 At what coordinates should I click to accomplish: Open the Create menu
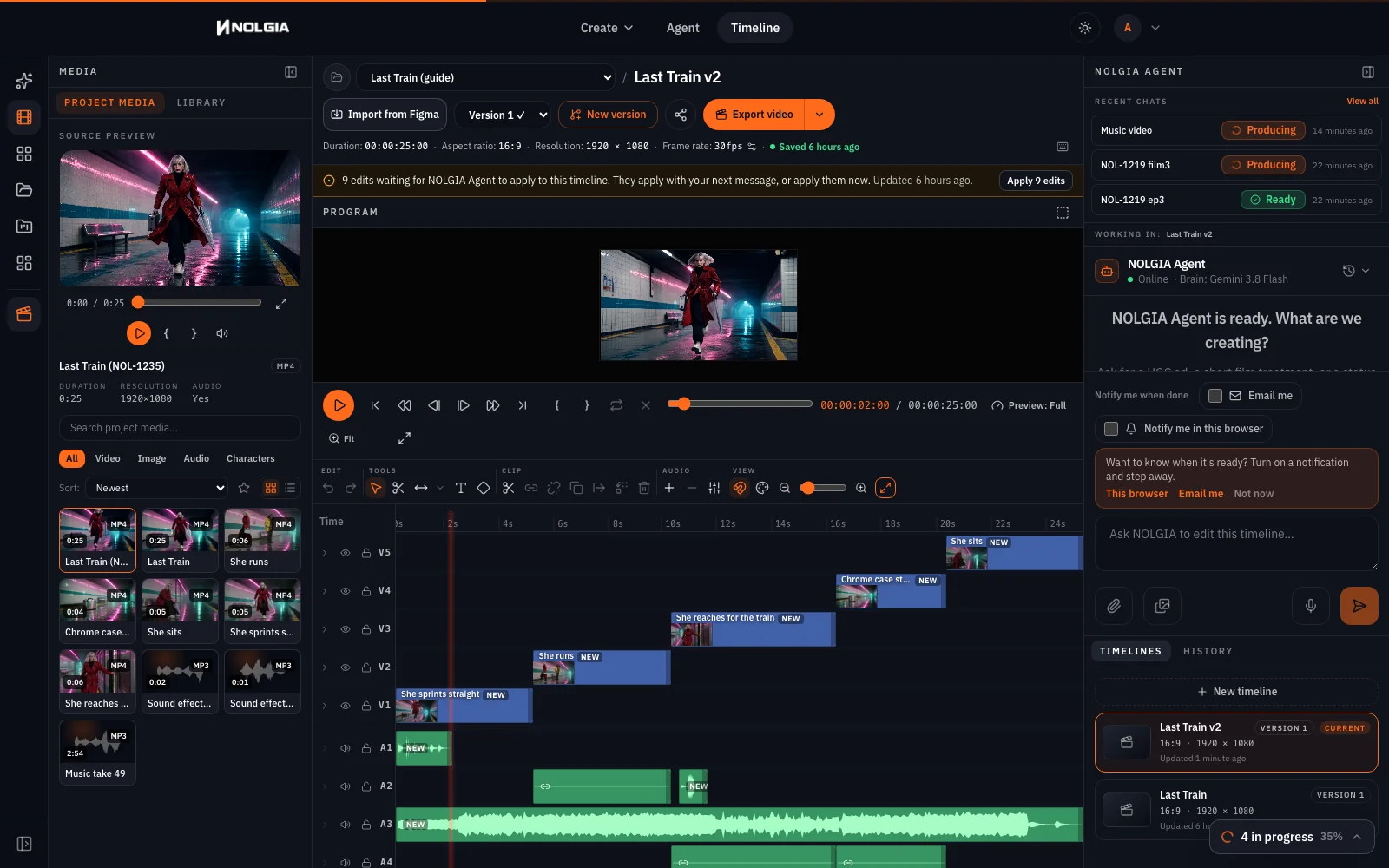(x=606, y=28)
